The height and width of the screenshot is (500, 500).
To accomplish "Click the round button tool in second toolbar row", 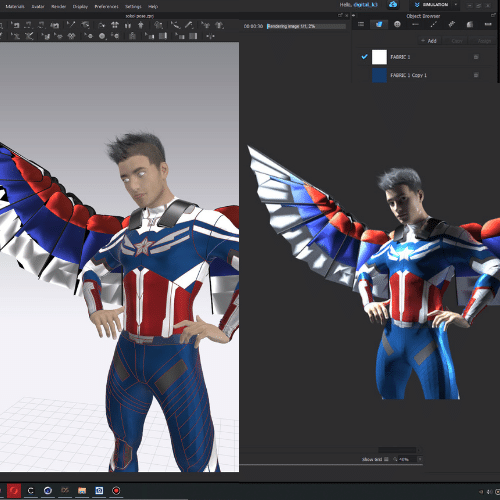I will [x=102, y=36].
